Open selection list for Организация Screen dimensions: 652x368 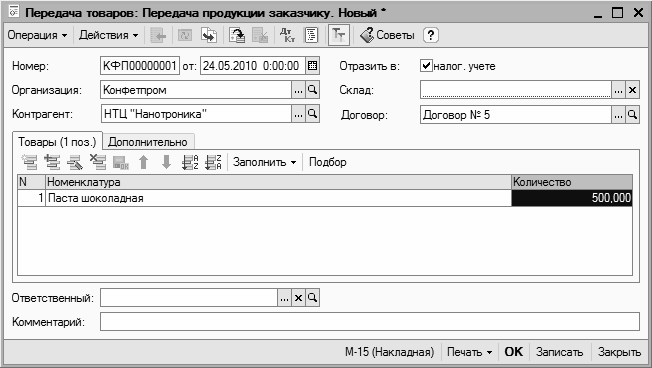pyautogui.click(x=298, y=90)
